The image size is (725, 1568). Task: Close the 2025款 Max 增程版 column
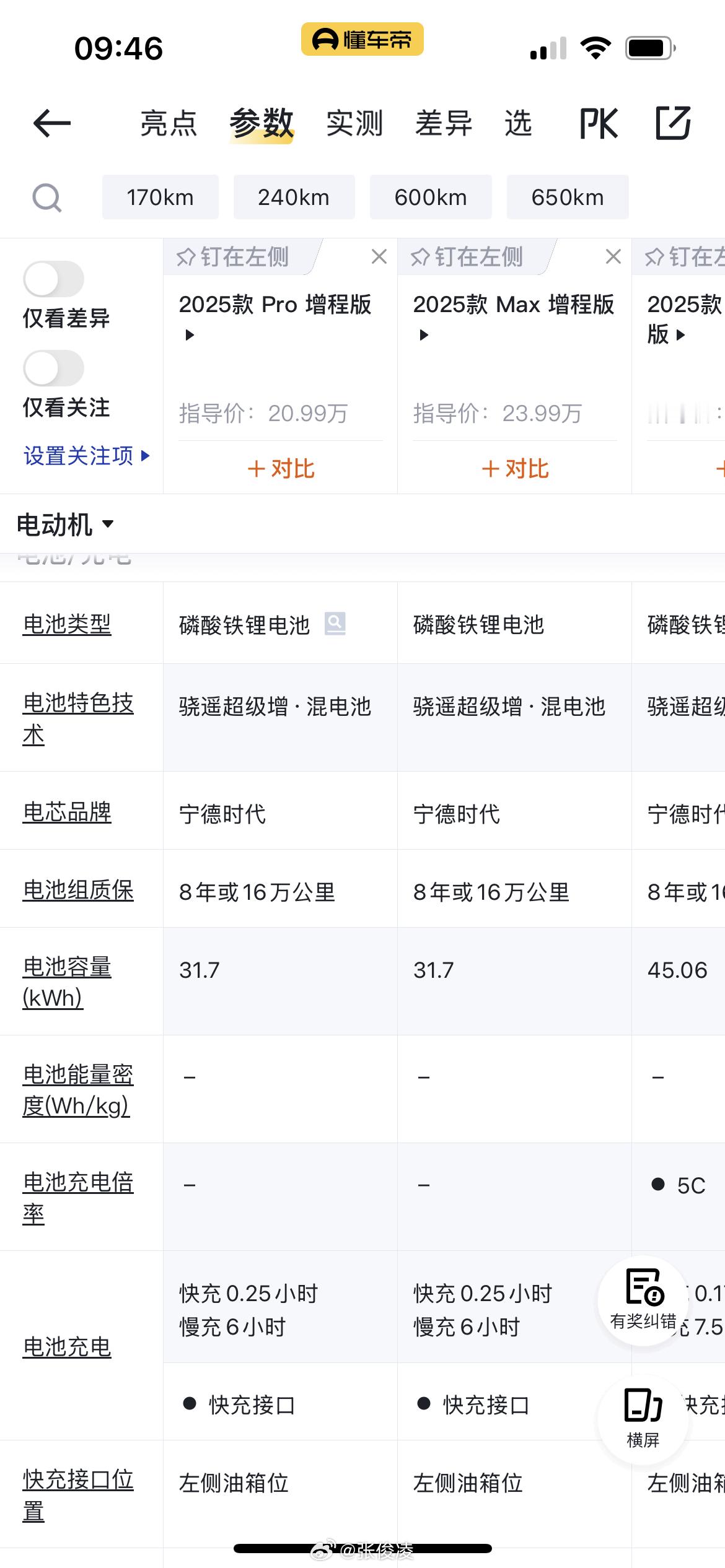(x=613, y=256)
